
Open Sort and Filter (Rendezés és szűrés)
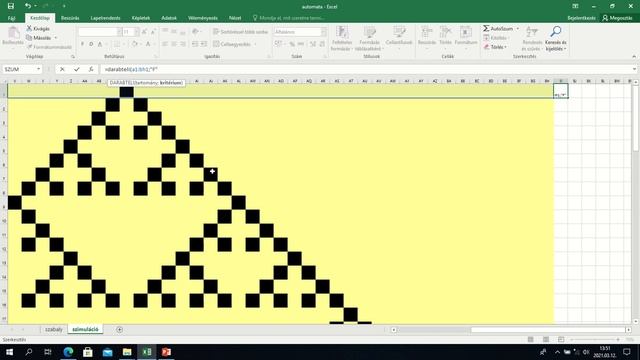click(x=532, y=38)
